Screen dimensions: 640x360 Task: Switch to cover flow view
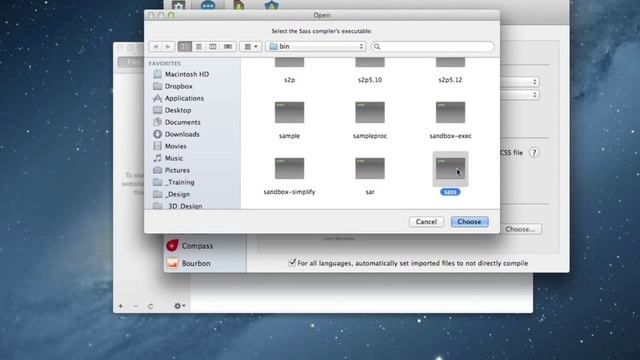(228, 47)
